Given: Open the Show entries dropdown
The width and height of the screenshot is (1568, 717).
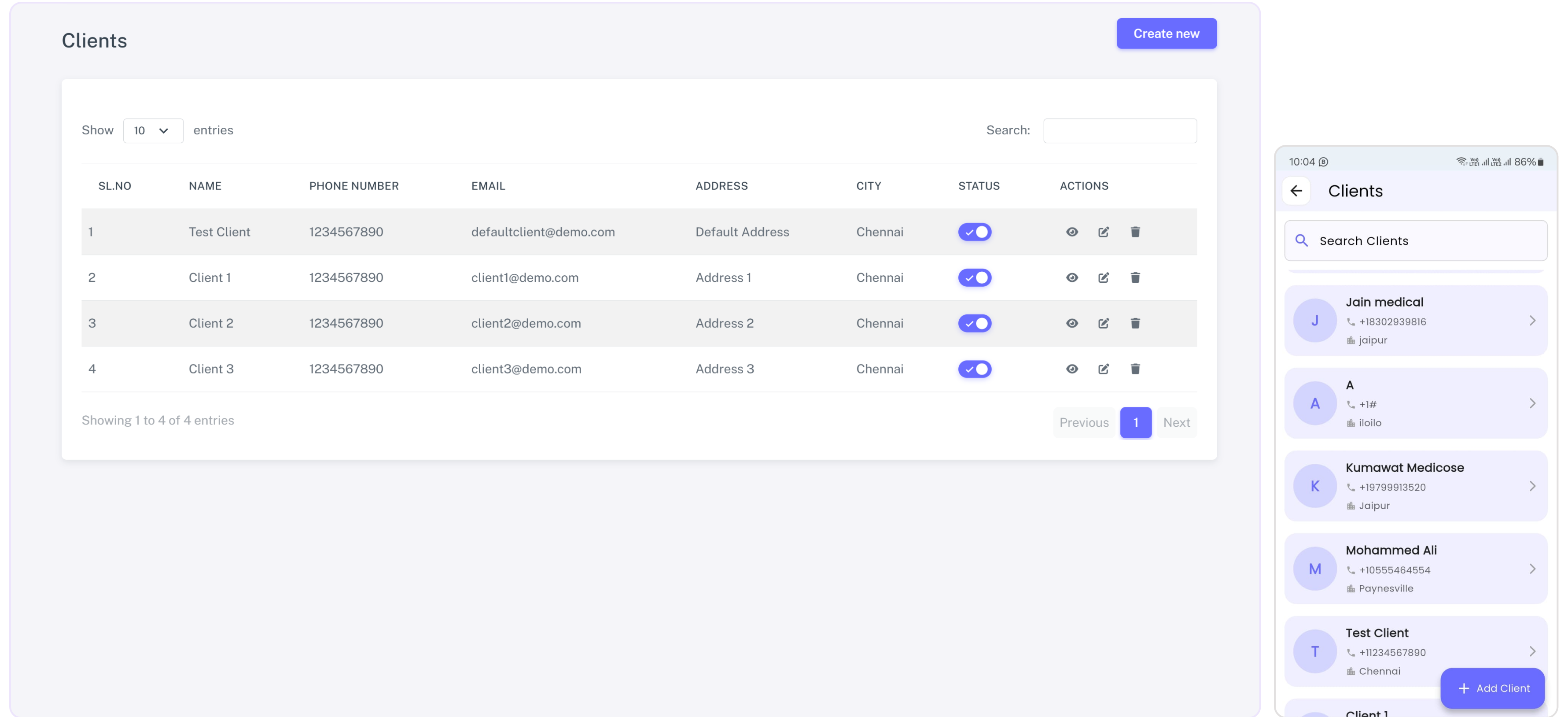Looking at the screenshot, I should [153, 130].
